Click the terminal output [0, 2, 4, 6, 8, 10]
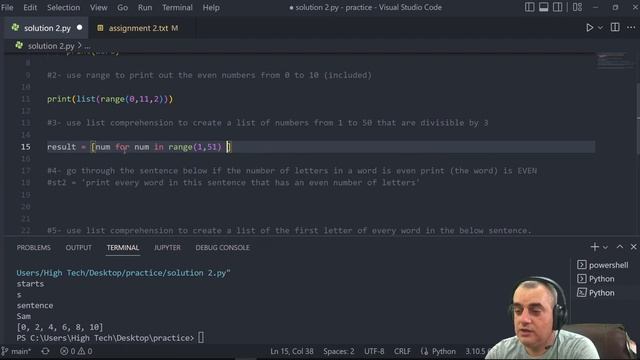 (x=60, y=327)
